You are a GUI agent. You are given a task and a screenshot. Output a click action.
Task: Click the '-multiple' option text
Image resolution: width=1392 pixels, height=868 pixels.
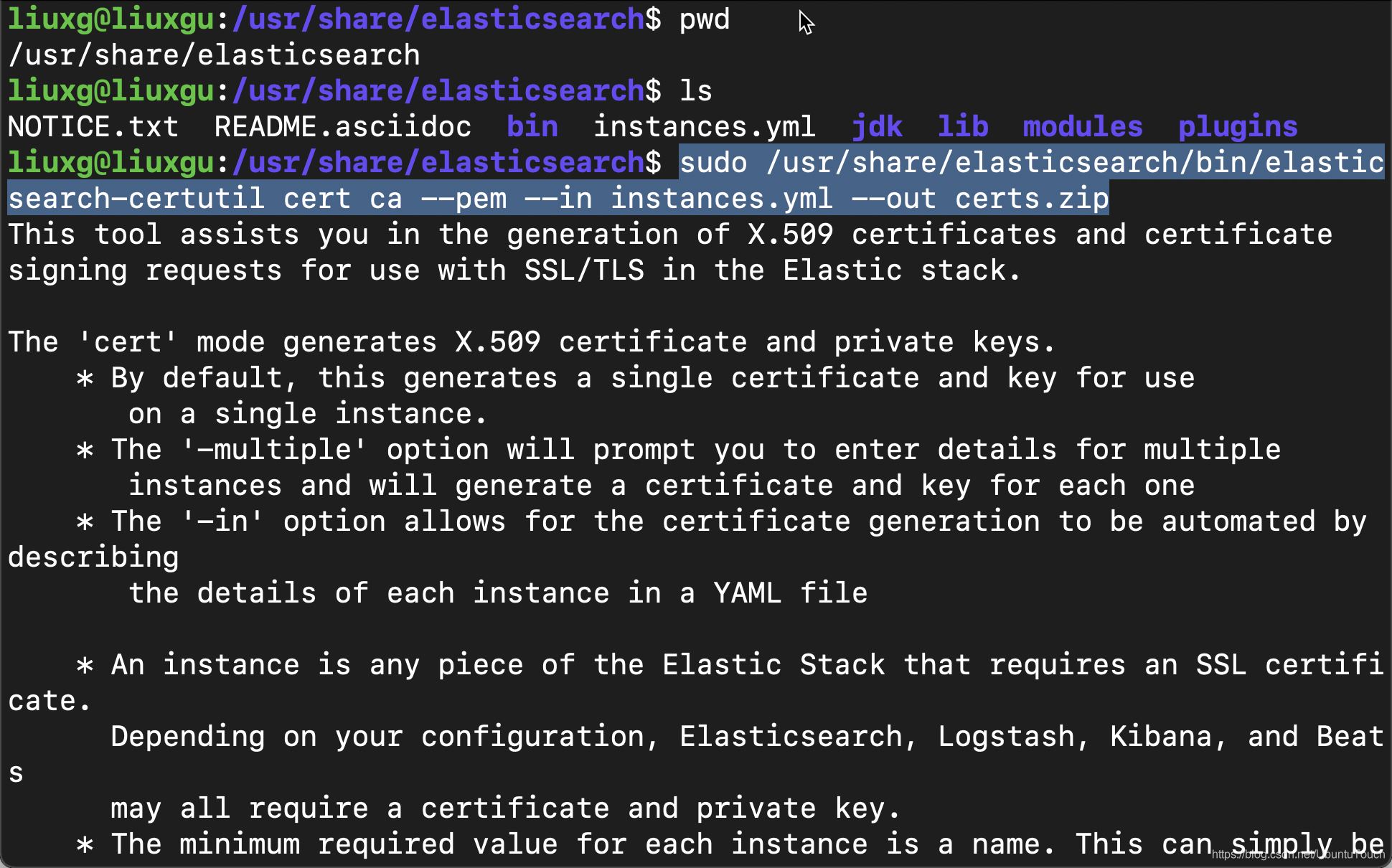273,450
